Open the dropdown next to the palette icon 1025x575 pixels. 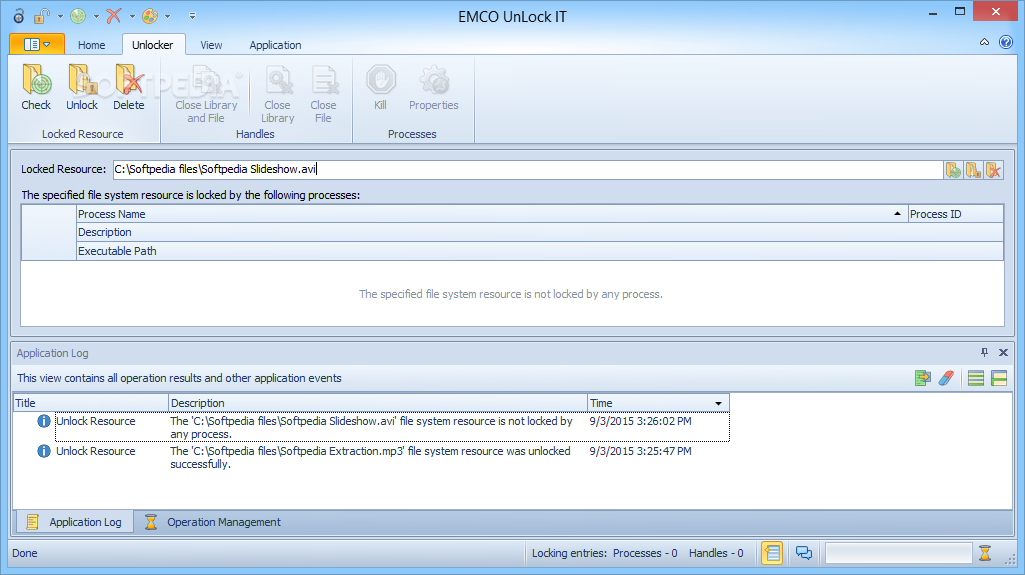tap(167, 16)
